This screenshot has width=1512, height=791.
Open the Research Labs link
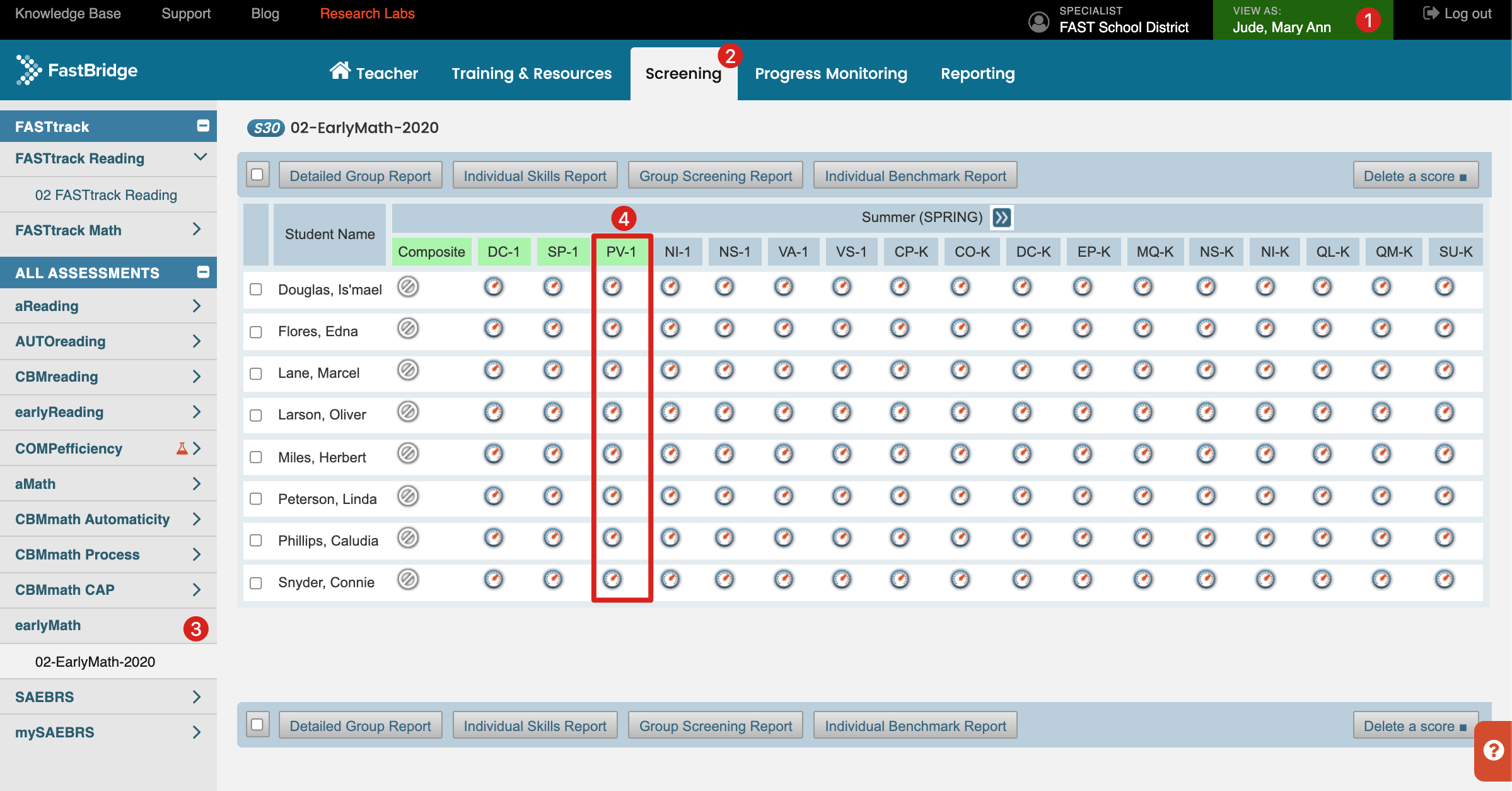click(367, 13)
